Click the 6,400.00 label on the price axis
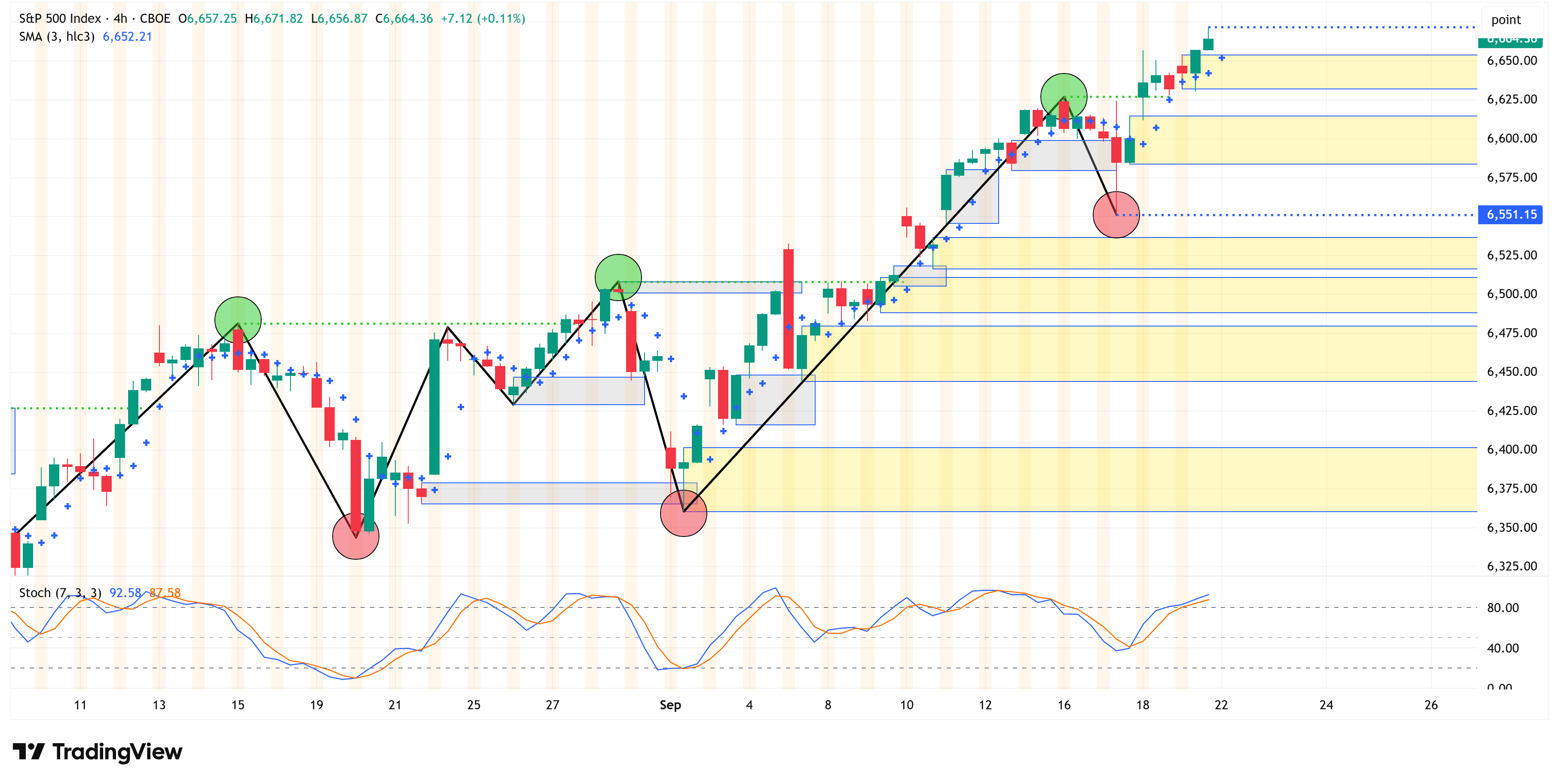Viewport: 1559px width, 784px height. coord(1511,449)
